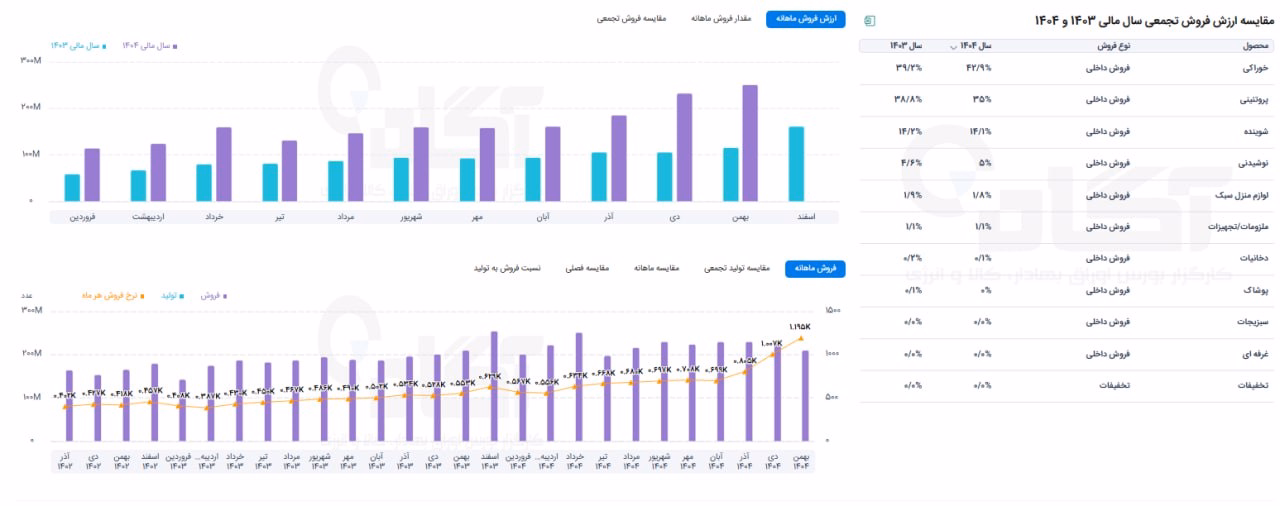The height and width of the screenshot is (506, 1280).
Task: Click the پوشاک product row
Action: click(1066, 291)
